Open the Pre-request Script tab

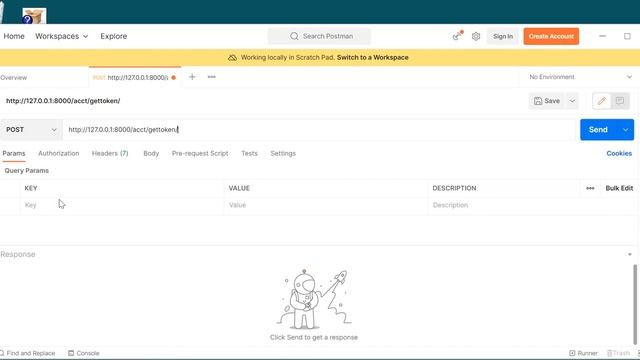(x=200, y=153)
